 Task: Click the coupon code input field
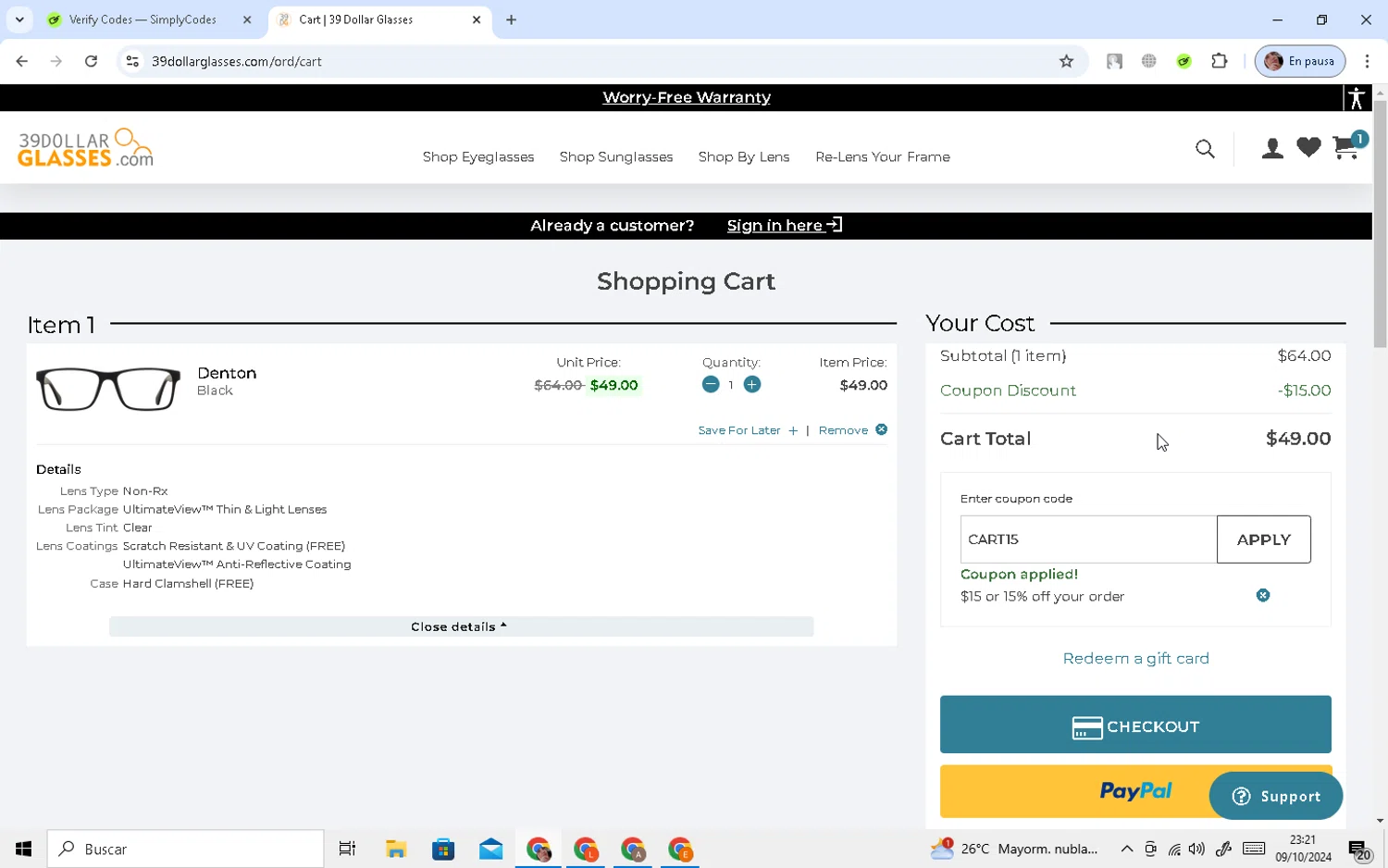coord(1088,539)
